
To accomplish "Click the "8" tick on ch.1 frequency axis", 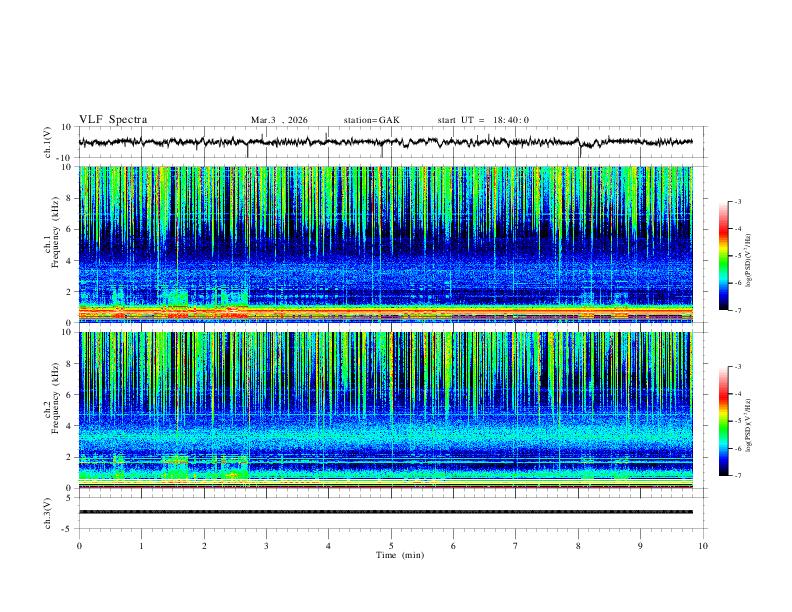I will (69, 198).
